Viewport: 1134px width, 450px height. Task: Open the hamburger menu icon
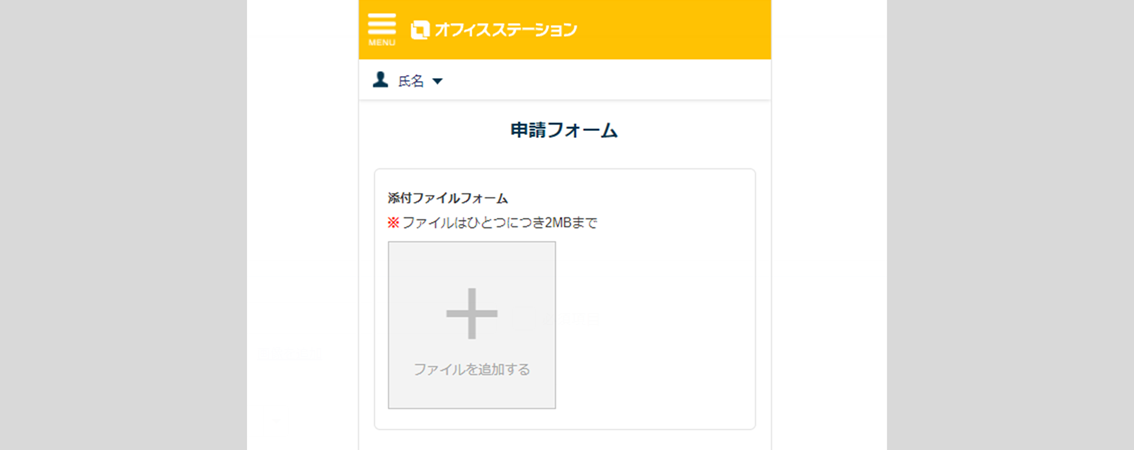(x=382, y=24)
